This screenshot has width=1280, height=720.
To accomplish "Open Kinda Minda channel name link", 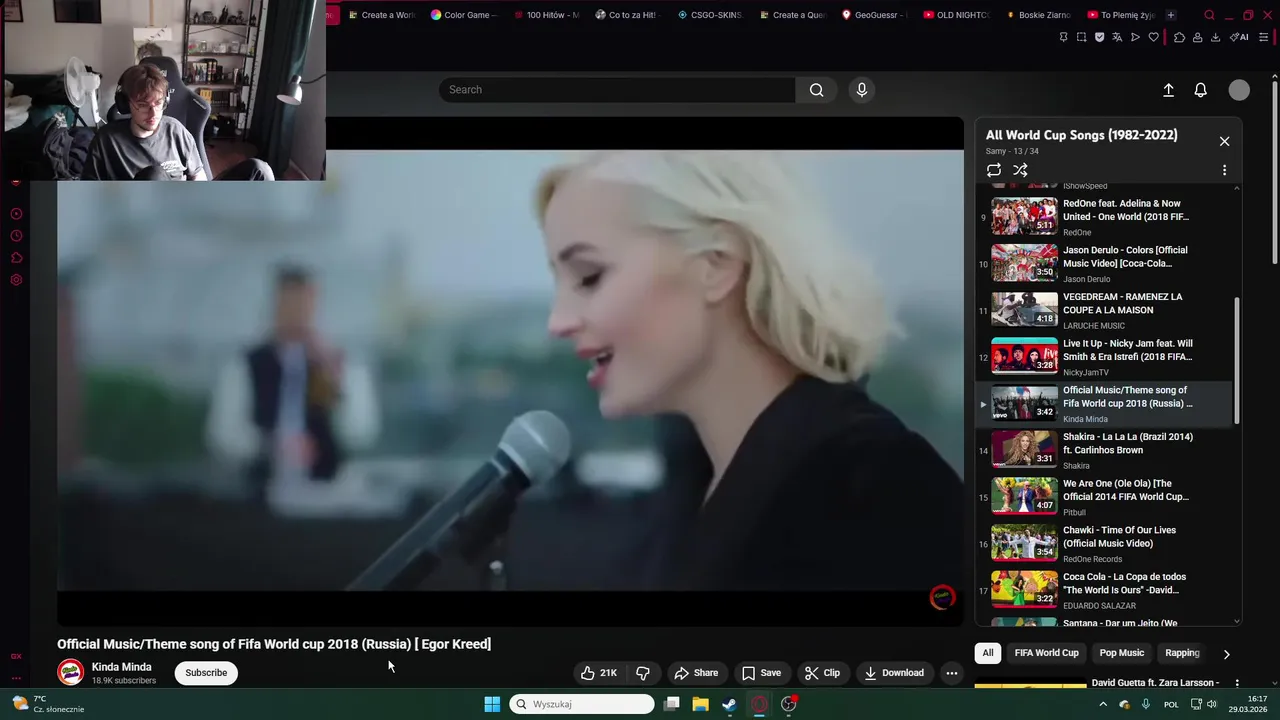I will [122, 667].
